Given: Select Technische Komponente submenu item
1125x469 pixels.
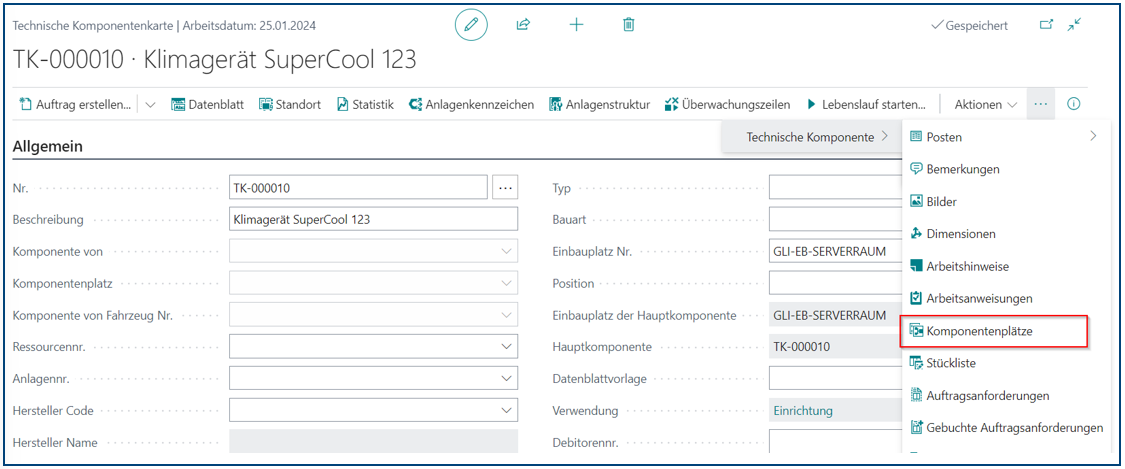Looking at the screenshot, I should [x=811, y=136].
